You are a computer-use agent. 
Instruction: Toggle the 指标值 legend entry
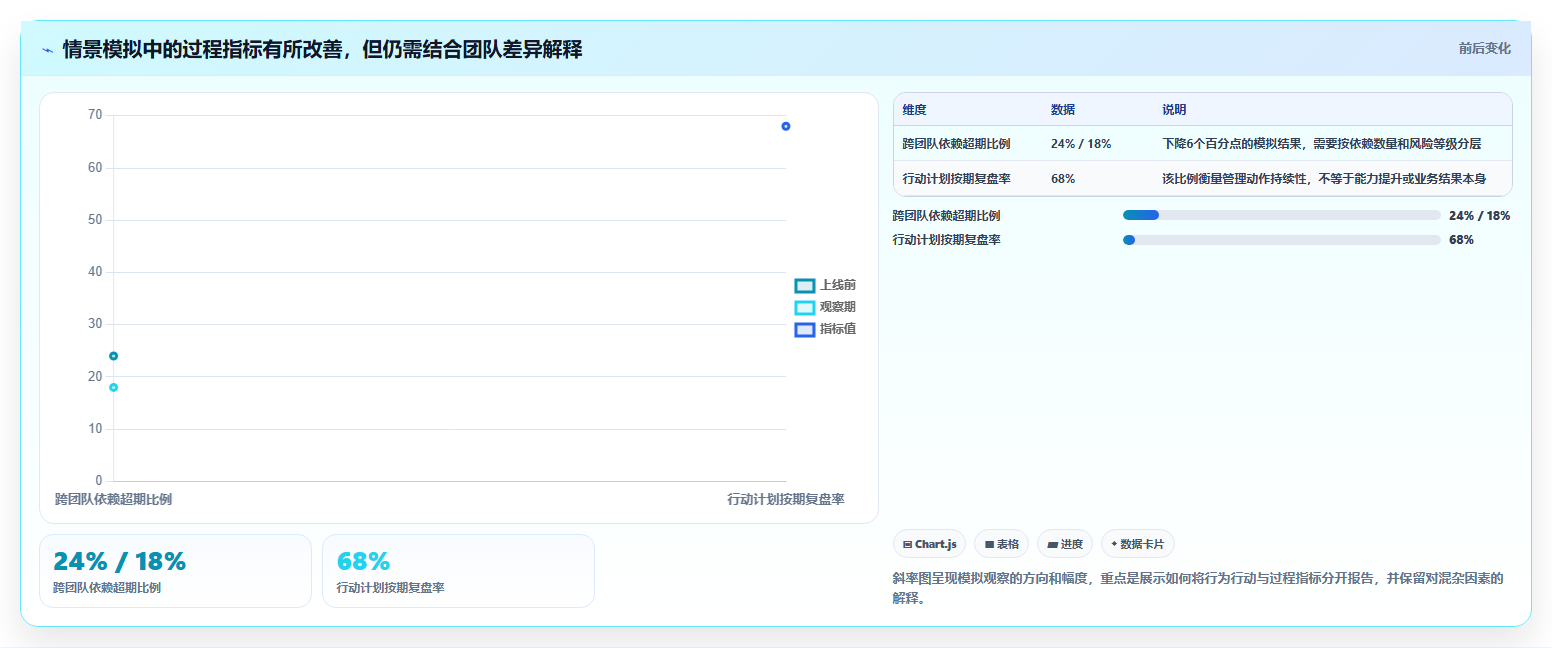coord(825,329)
